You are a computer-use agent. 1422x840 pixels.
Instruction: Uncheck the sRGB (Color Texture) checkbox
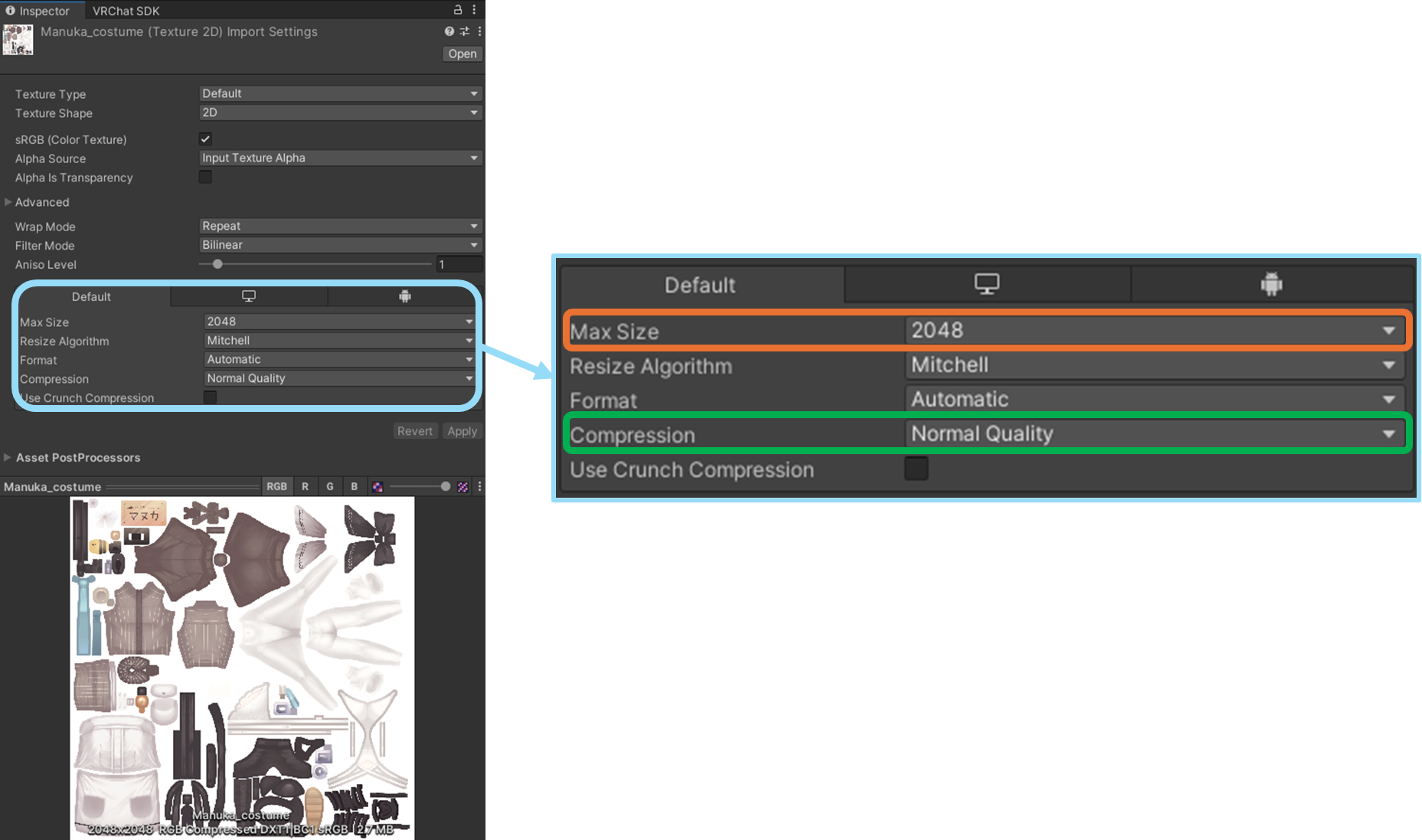(205, 139)
